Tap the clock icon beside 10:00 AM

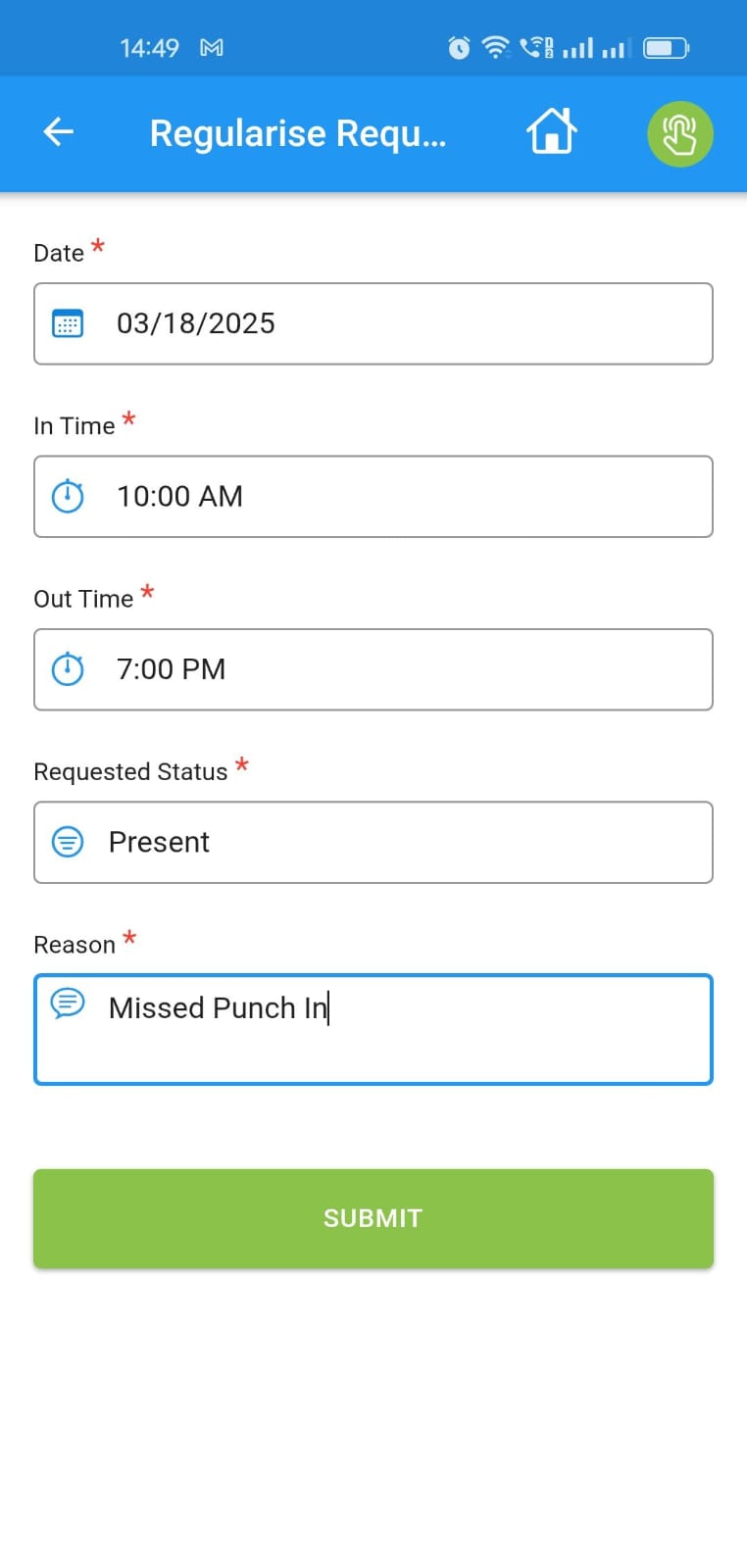pyautogui.click(x=68, y=496)
